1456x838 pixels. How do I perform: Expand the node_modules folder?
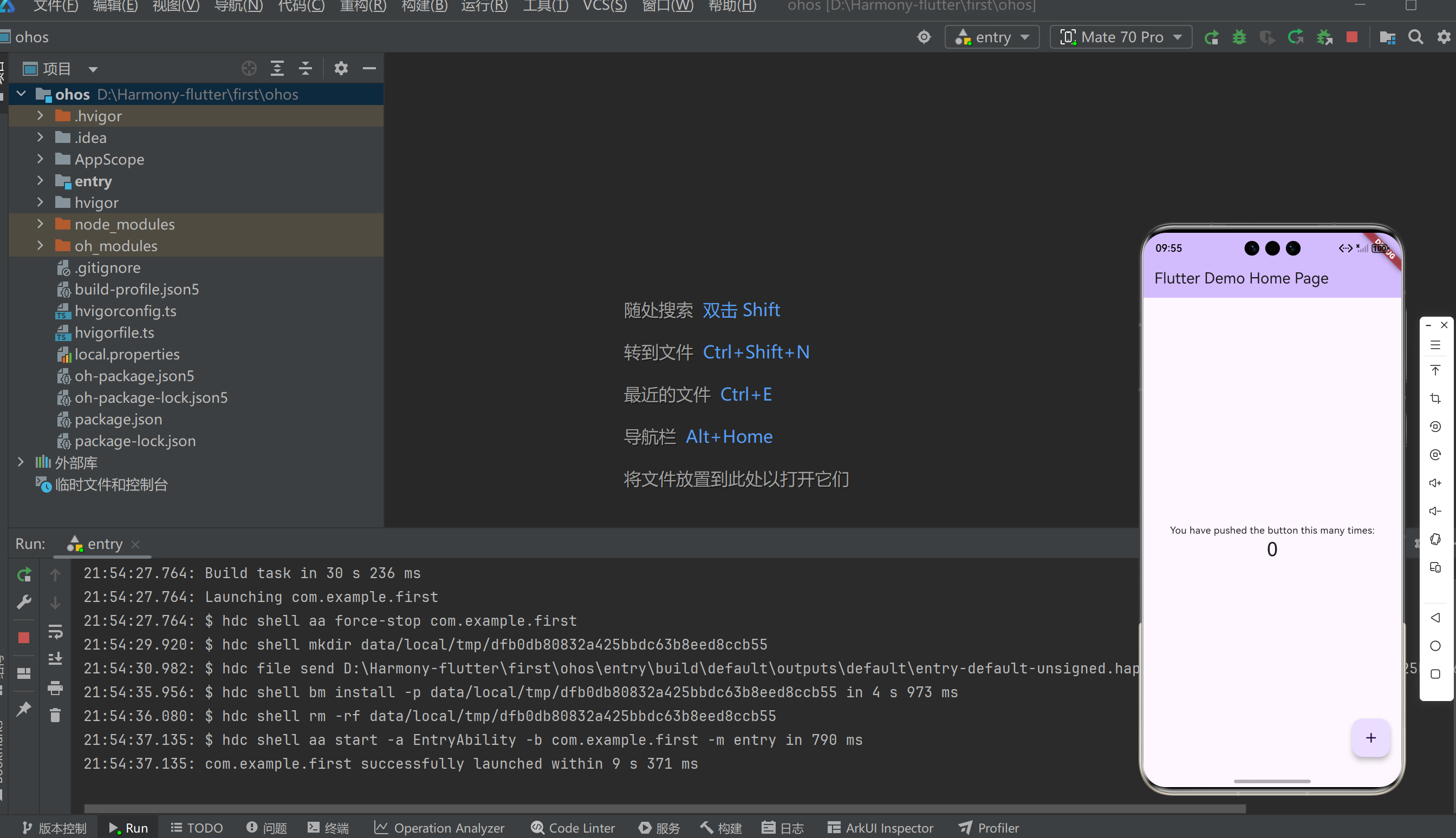pos(40,224)
